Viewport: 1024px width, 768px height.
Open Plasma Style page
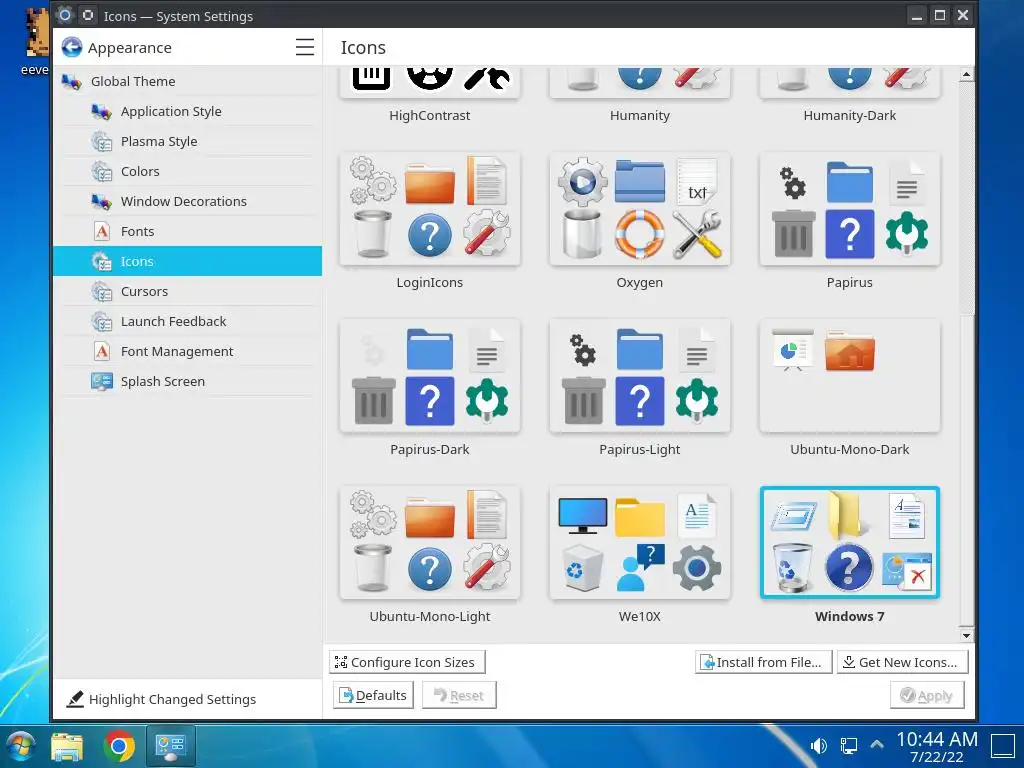tap(187, 141)
